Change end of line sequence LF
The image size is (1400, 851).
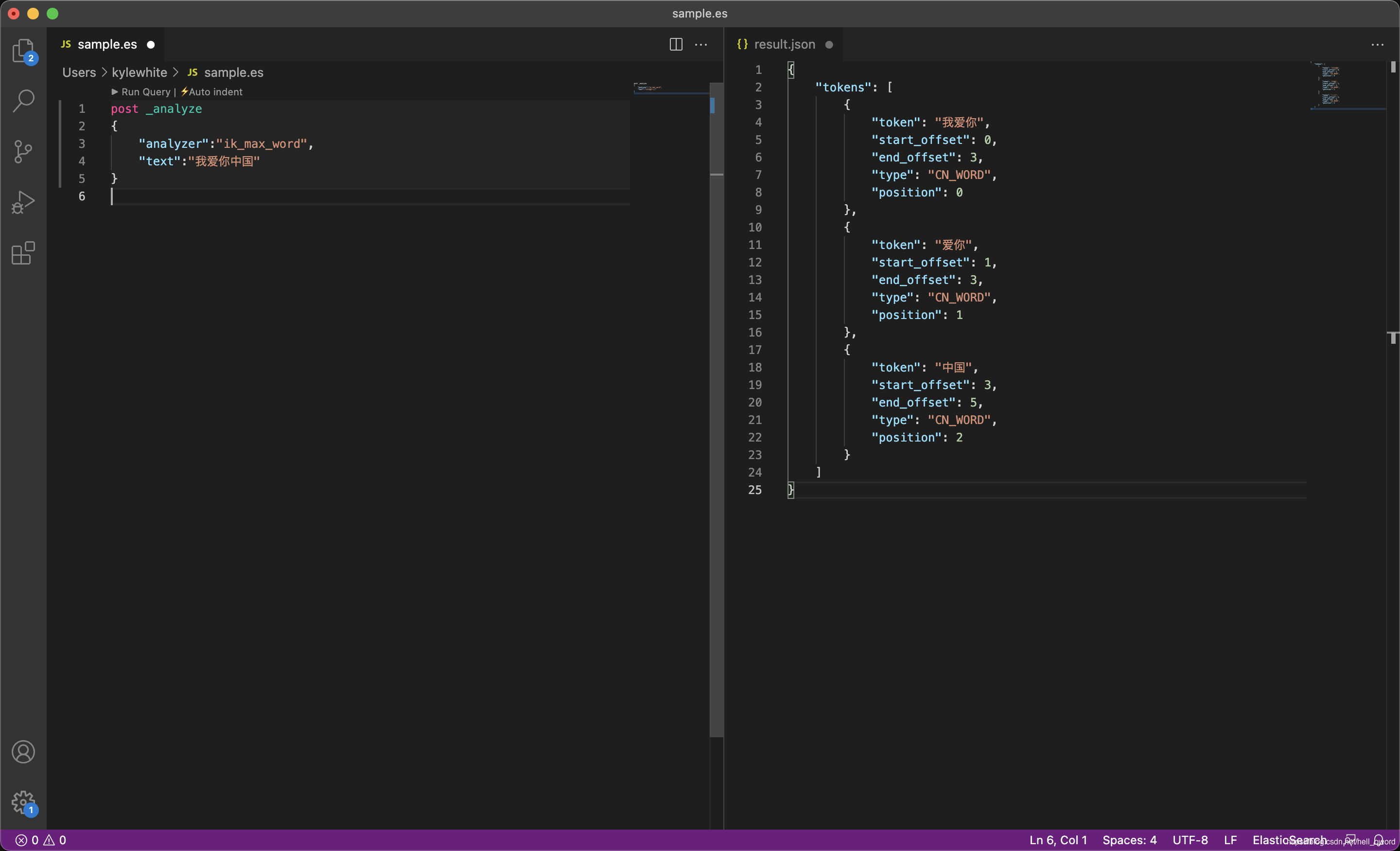1230,840
